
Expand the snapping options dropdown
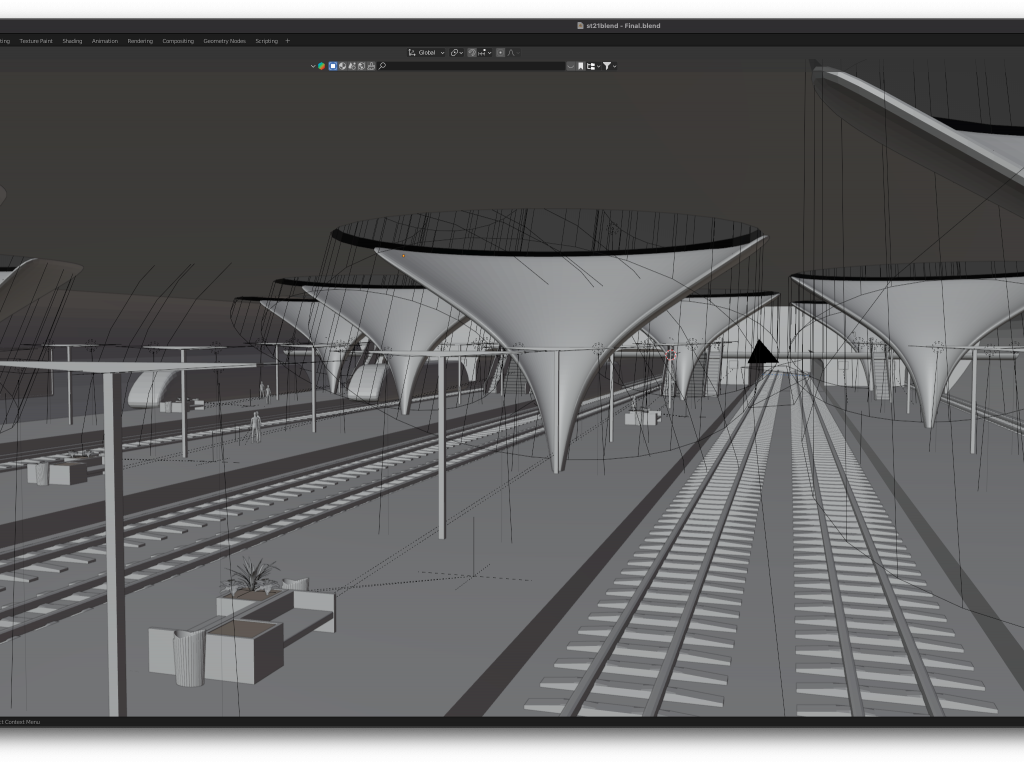485,52
